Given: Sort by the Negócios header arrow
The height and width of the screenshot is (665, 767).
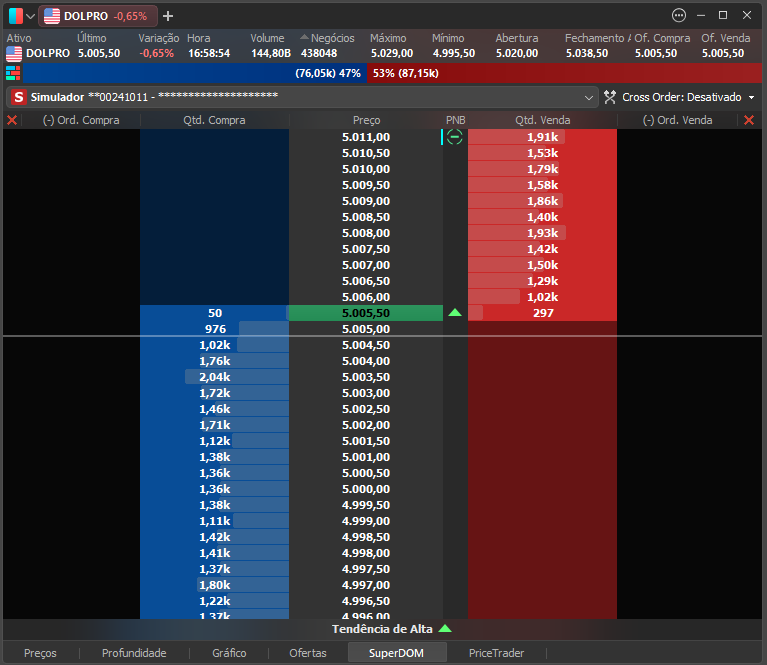Looking at the screenshot, I should [304, 37].
